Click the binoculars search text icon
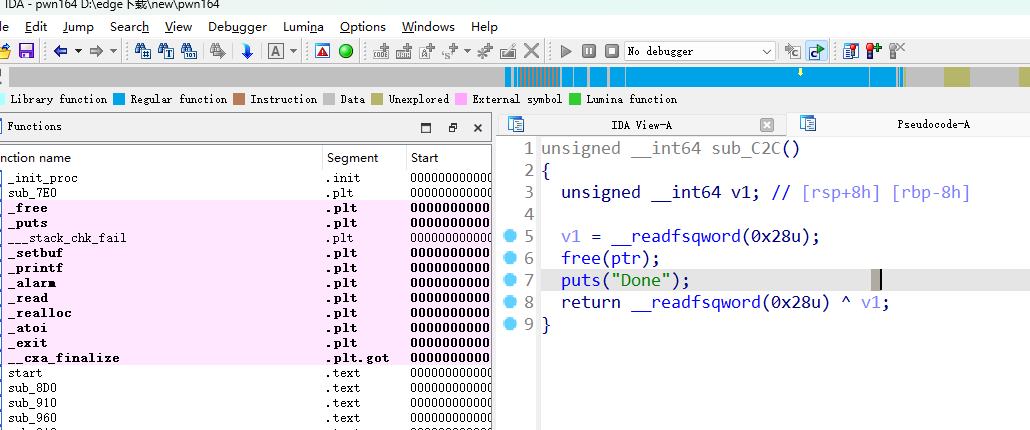Image resolution: width=1030 pixels, height=430 pixels. tap(166, 51)
